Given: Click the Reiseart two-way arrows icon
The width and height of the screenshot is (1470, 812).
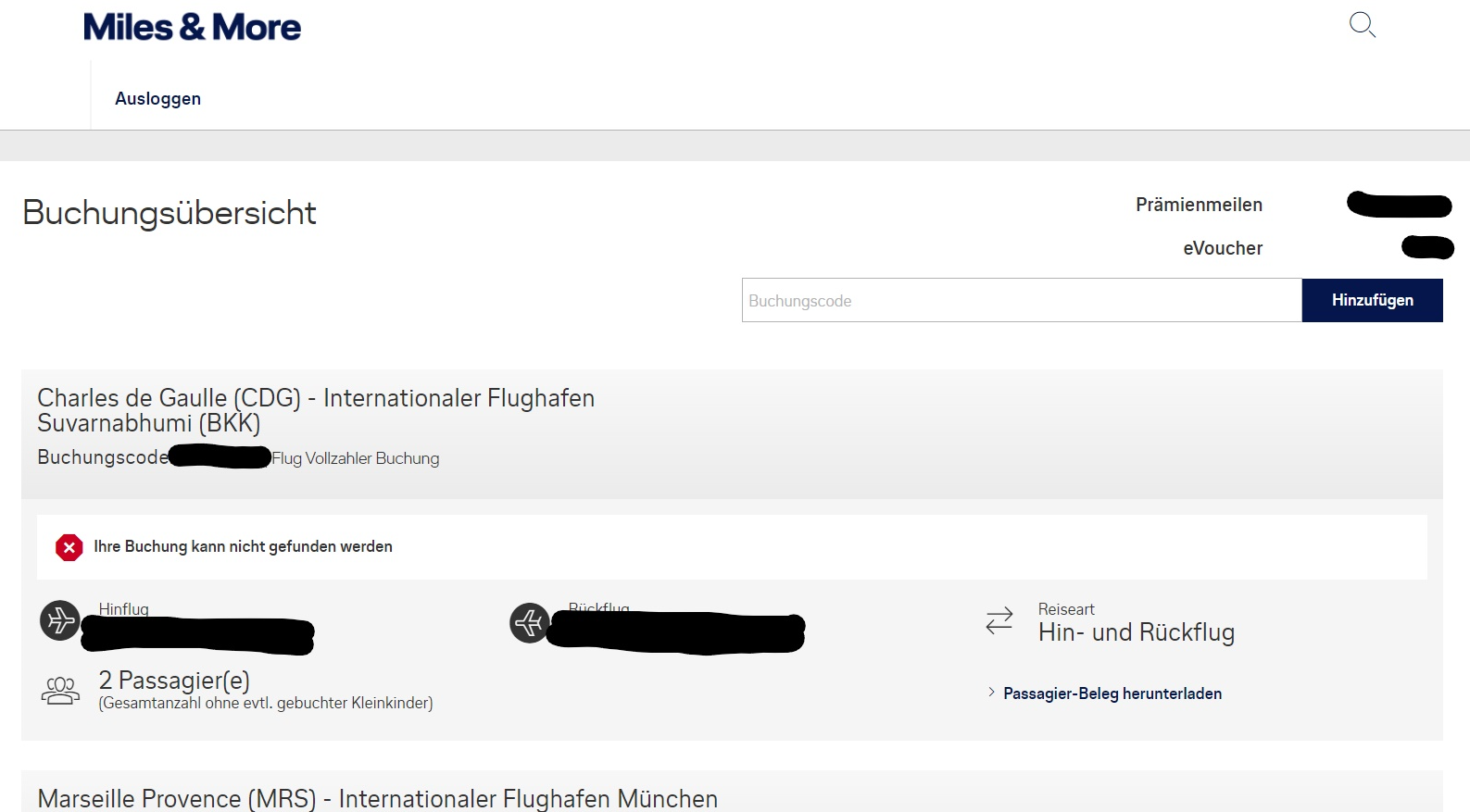Looking at the screenshot, I should pos(999,620).
